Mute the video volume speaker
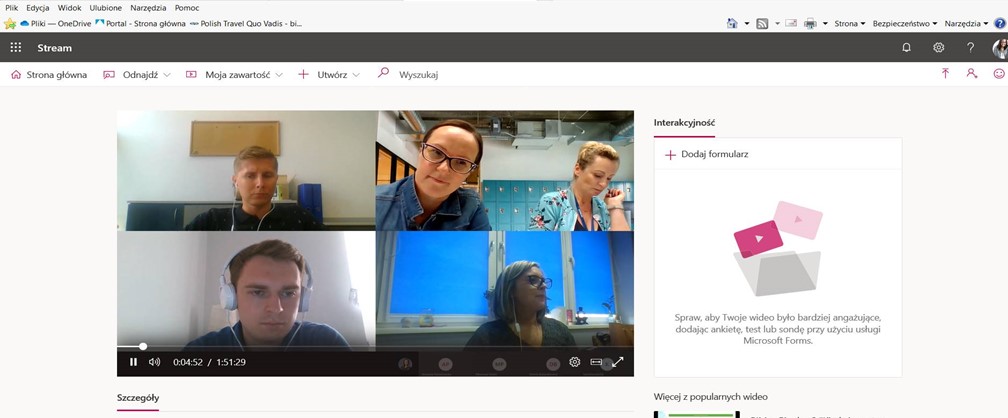Viewport: 1008px width, 418px height. tap(154, 362)
